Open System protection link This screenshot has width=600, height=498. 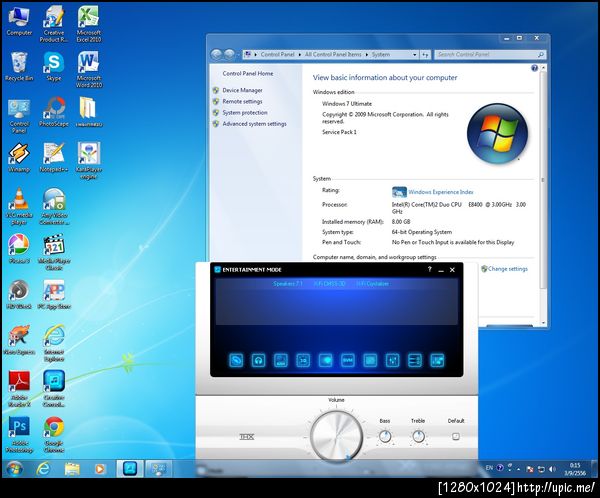(245, 113)
